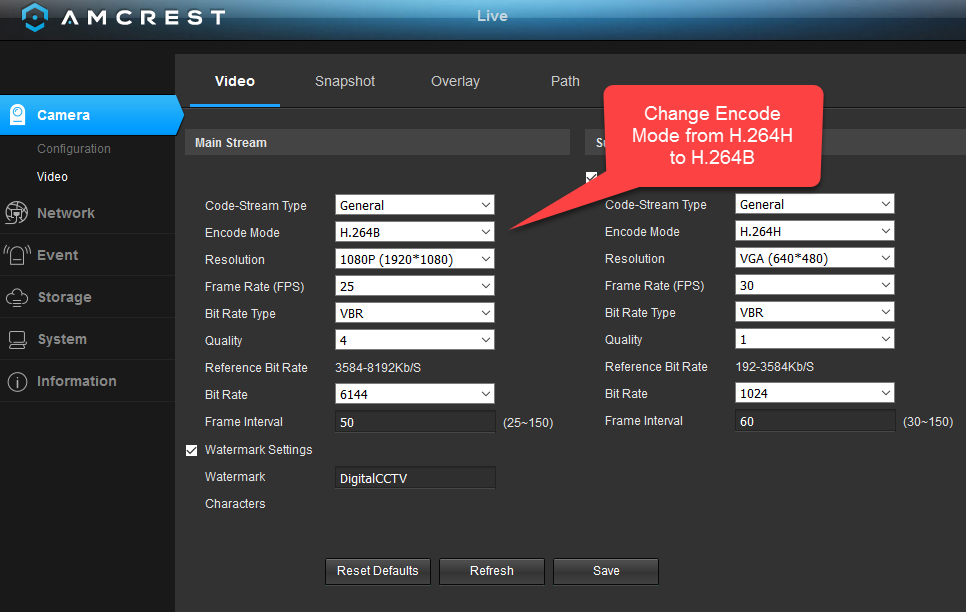
Task: Click the Watermark Characters text field
Action: click(x=415, y=478)
